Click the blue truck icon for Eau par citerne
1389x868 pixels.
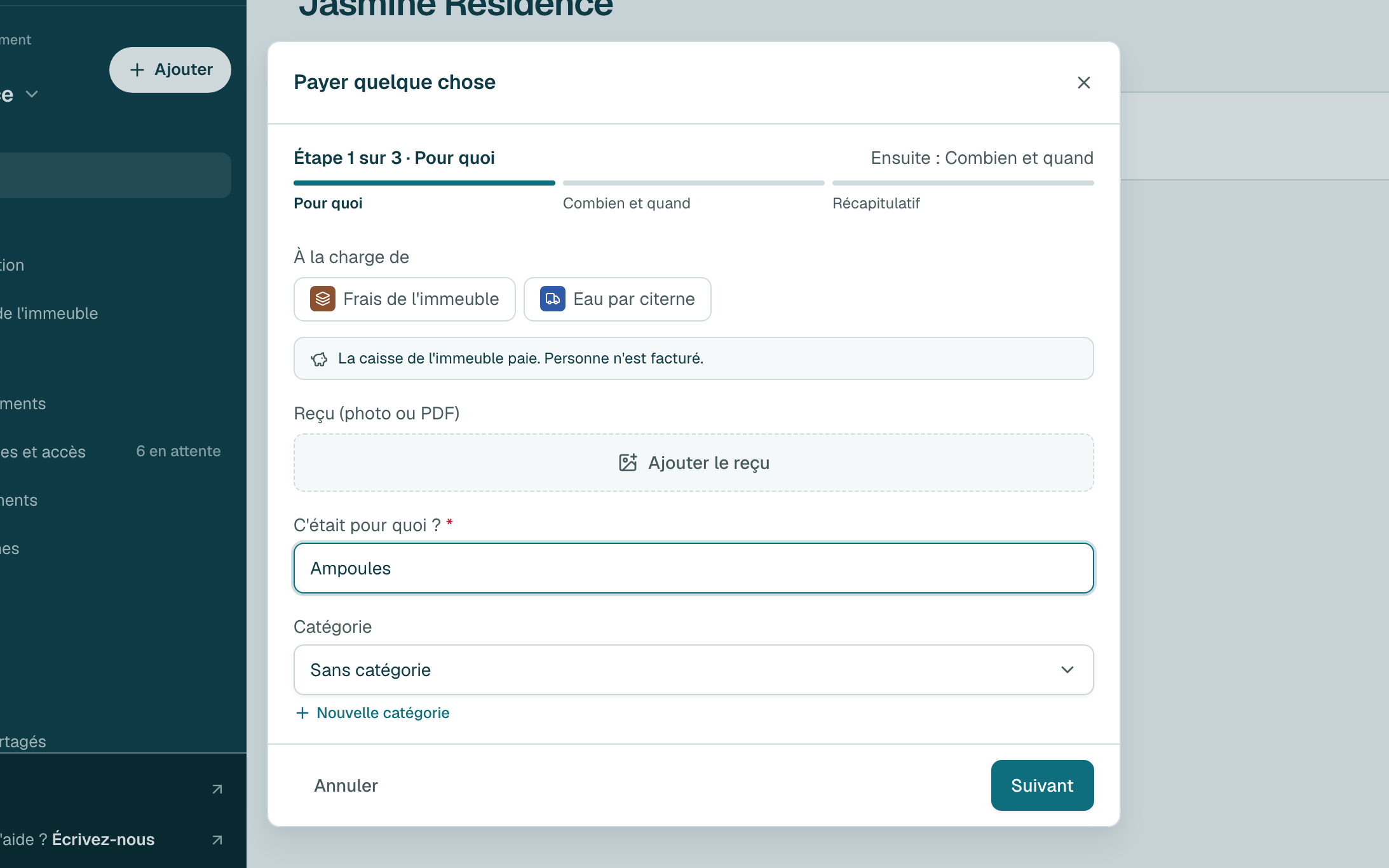click(553, 299)
